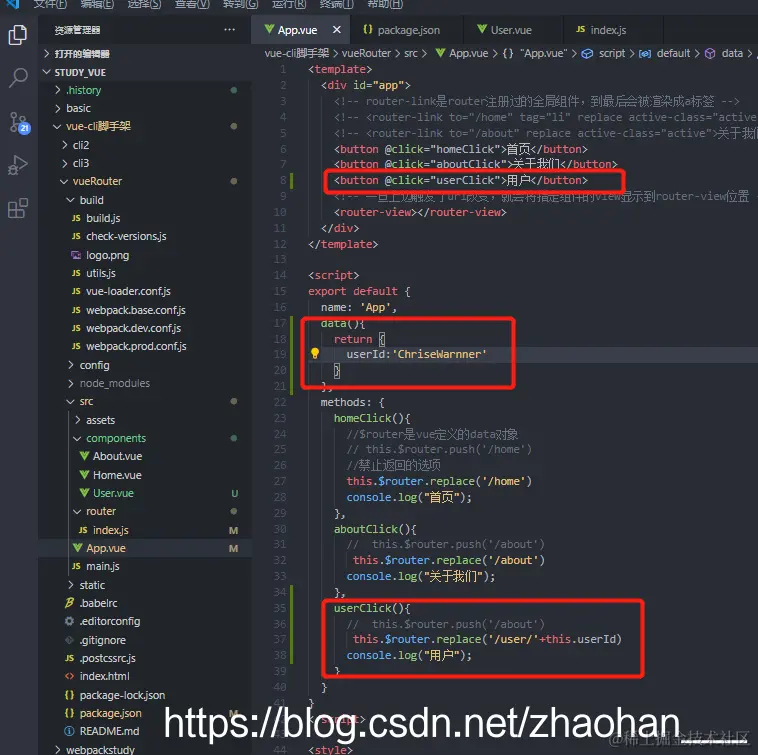Screen dimensions: 758x755
Task: Open index.html file
Action: click(104, 676)
